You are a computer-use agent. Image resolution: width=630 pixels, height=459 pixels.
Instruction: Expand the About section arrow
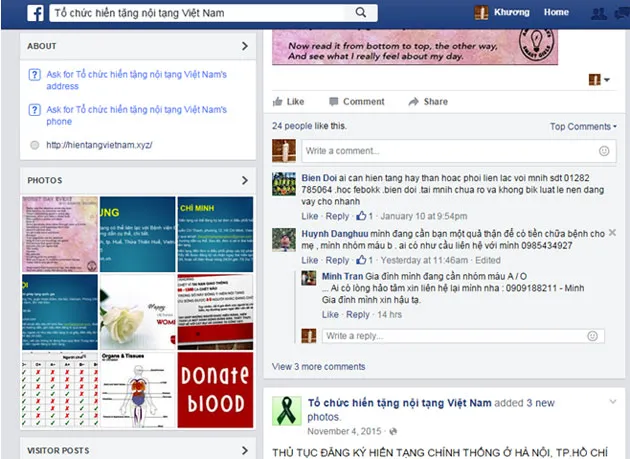[245, 46]
